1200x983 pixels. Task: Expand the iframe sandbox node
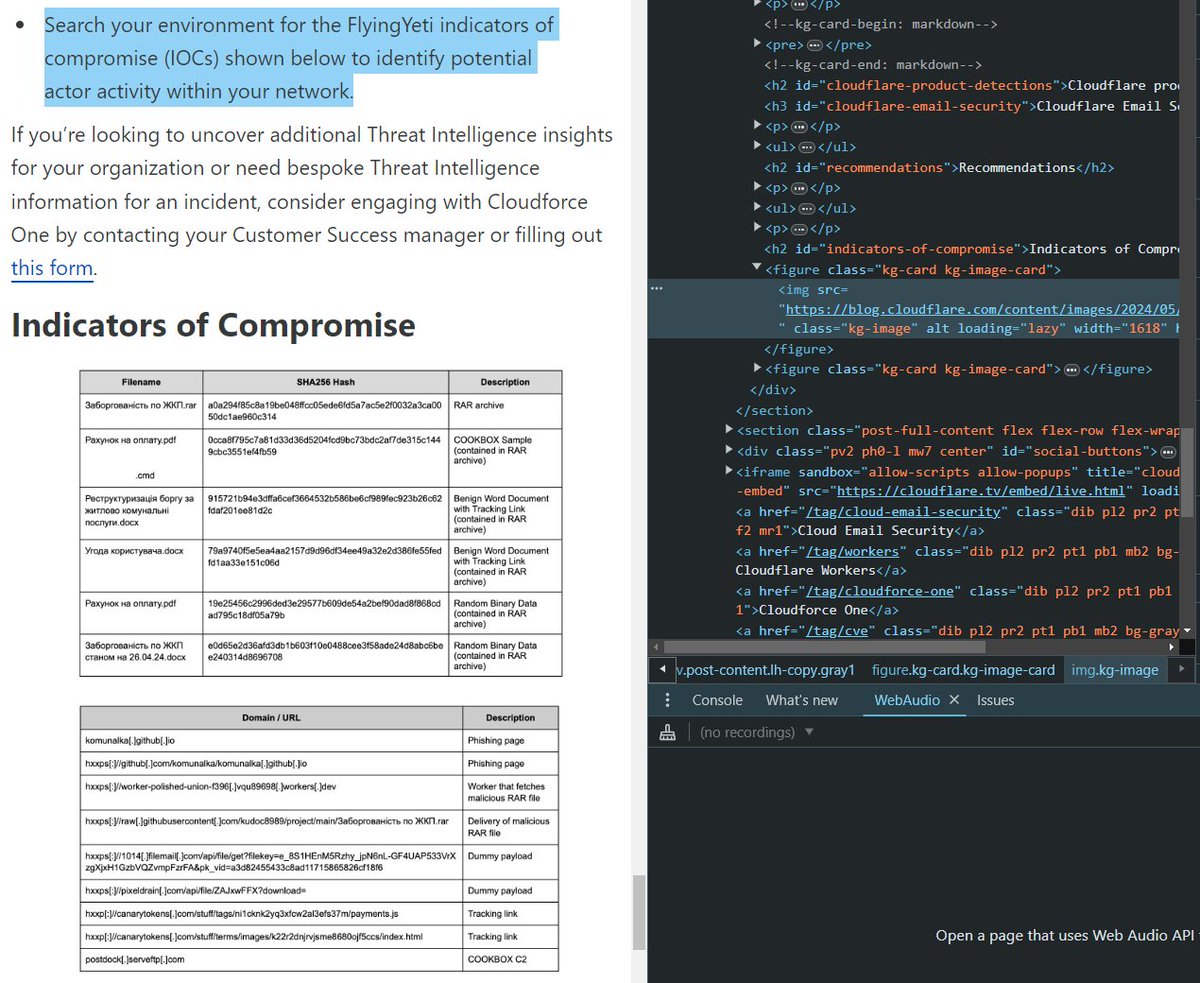pyautogui.click(x=729, y=471)
